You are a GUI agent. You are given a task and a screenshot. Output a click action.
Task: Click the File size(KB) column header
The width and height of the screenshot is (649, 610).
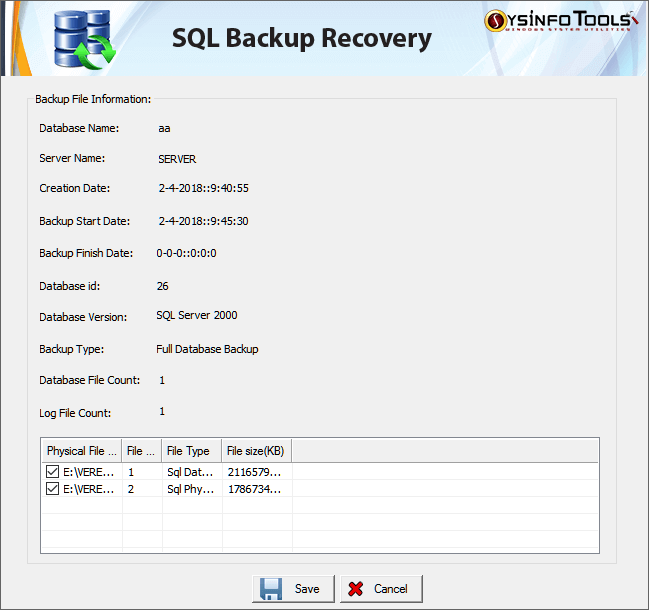[256, 451]
